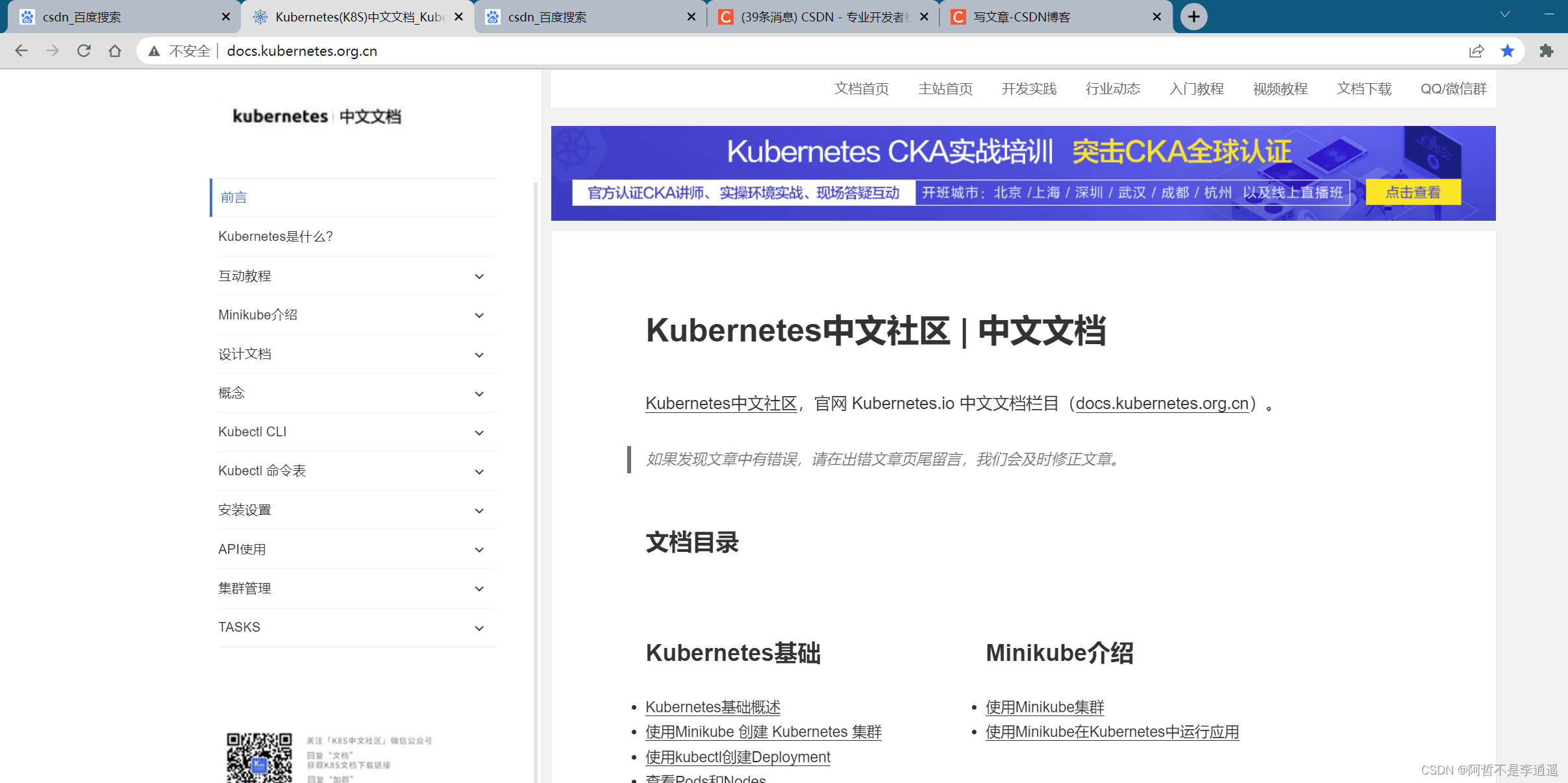
Task: Expand the TASKS sidebar section
Action: pyautogui.click(x=479, y=628)
